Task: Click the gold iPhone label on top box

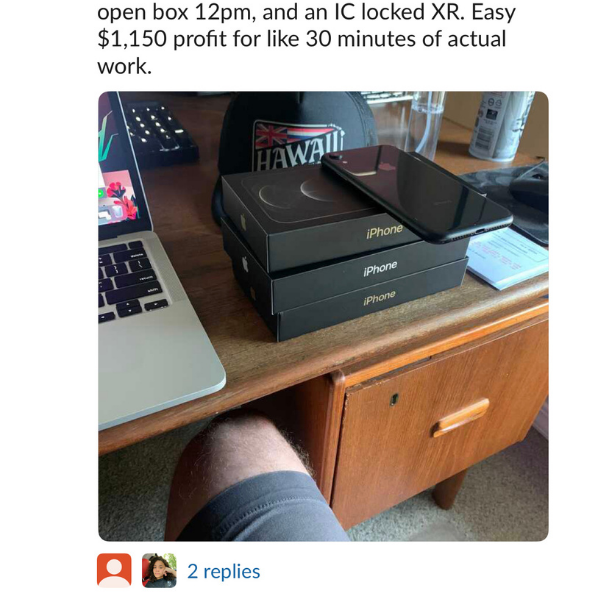Action: [x=384, y=231]
